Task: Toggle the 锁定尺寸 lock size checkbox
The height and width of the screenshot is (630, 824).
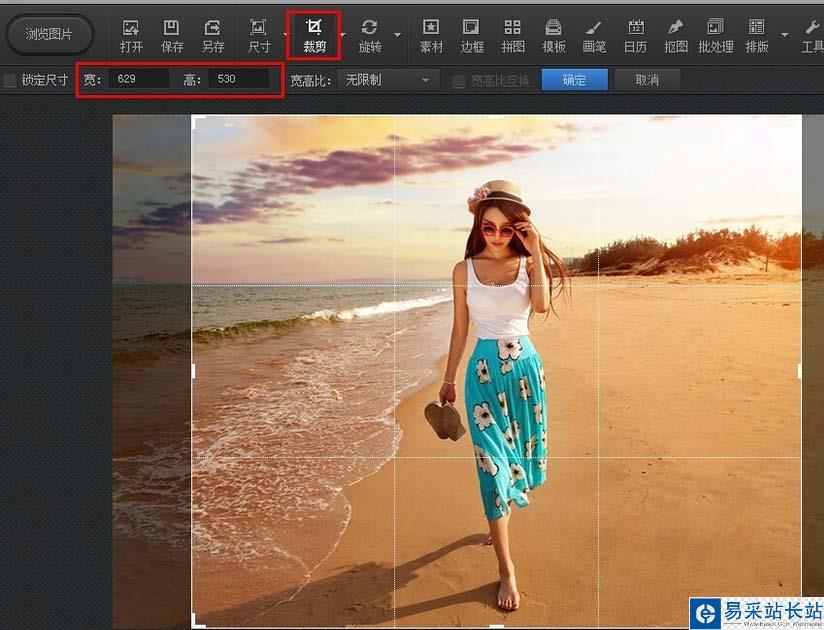Action: coord(10,80)
